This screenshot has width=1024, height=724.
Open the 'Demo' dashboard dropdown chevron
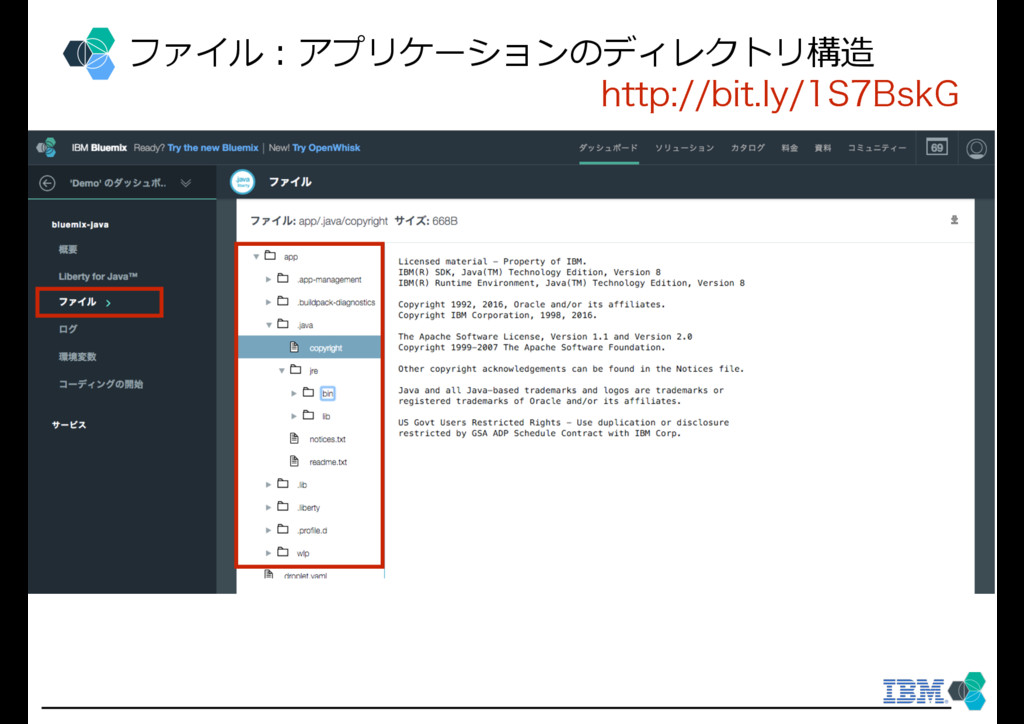click(x=186, y=183)
